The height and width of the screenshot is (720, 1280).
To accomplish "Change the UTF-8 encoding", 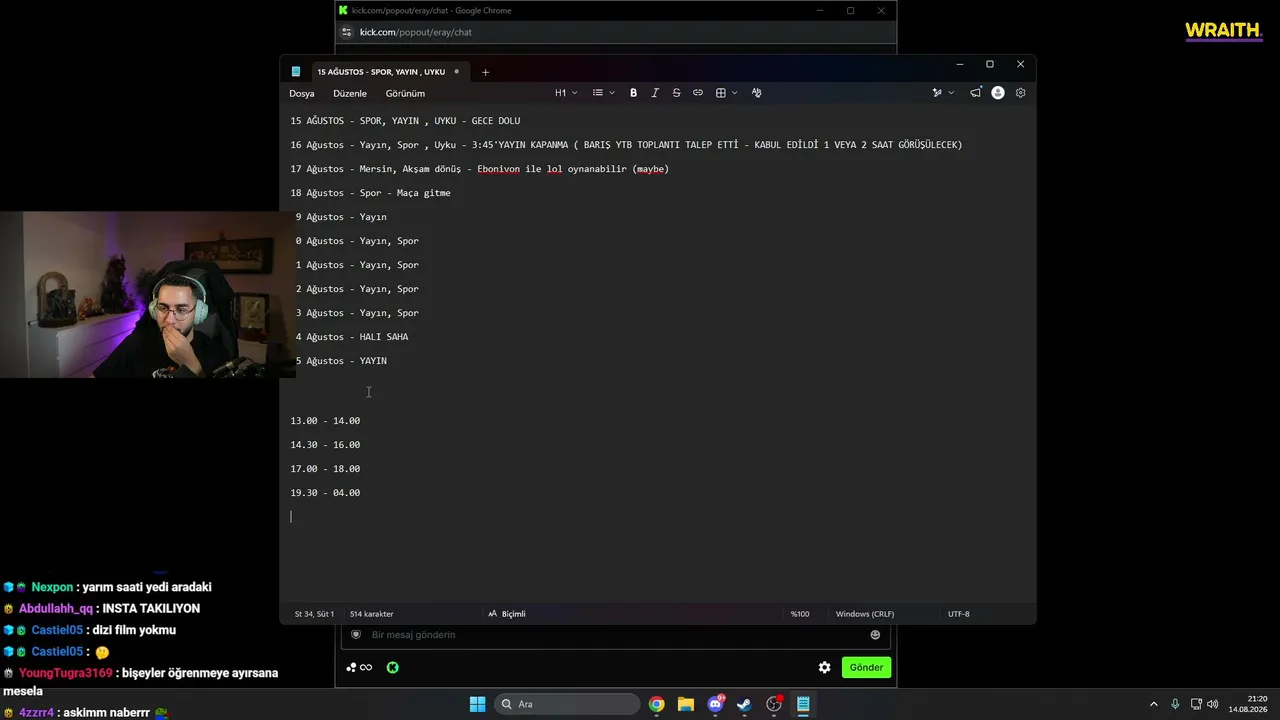I will 959,614.
